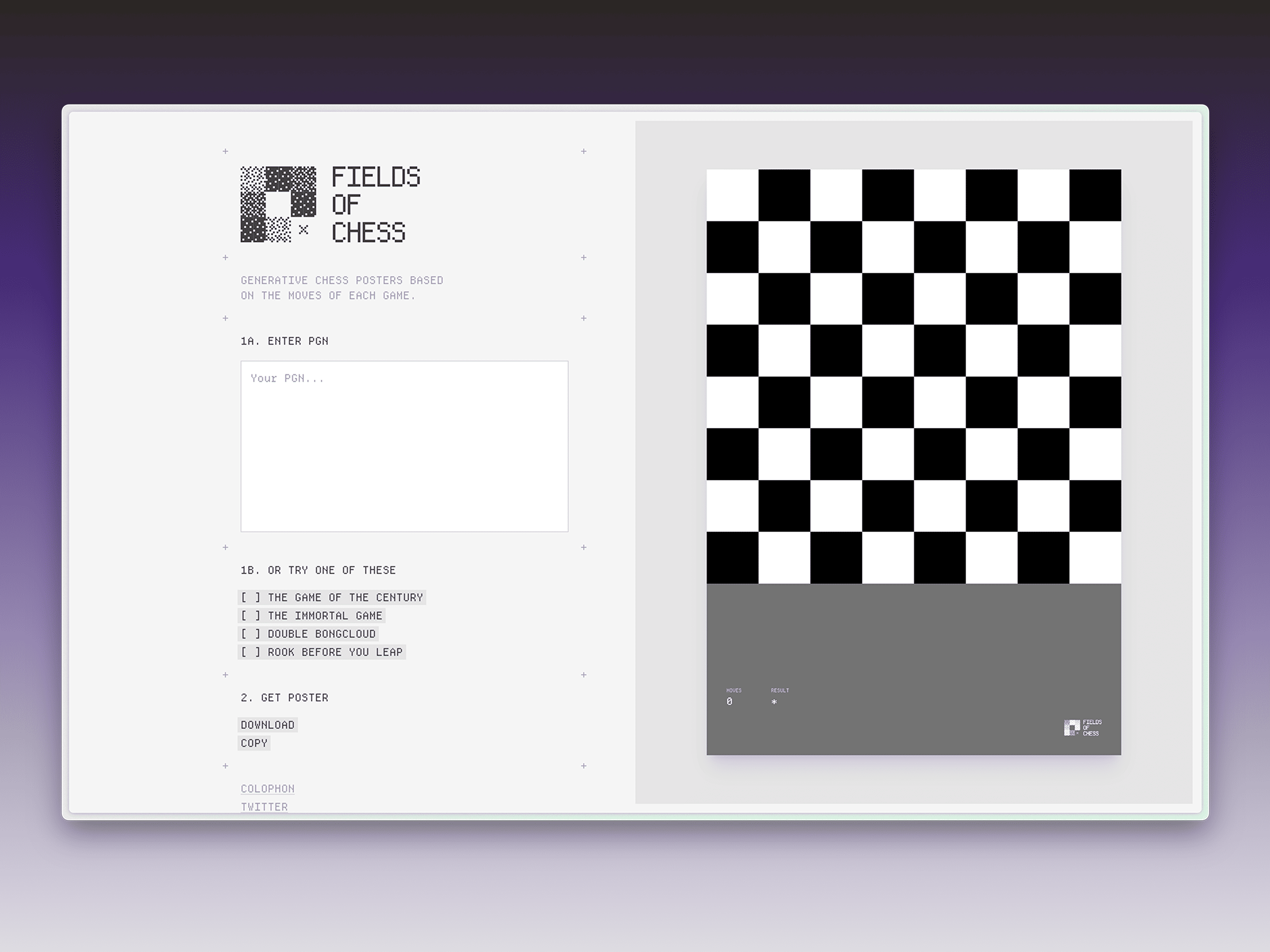Select The Immortal Game option
The image size is (1270, 952).
pyautogui.click(x=311, y=616)
